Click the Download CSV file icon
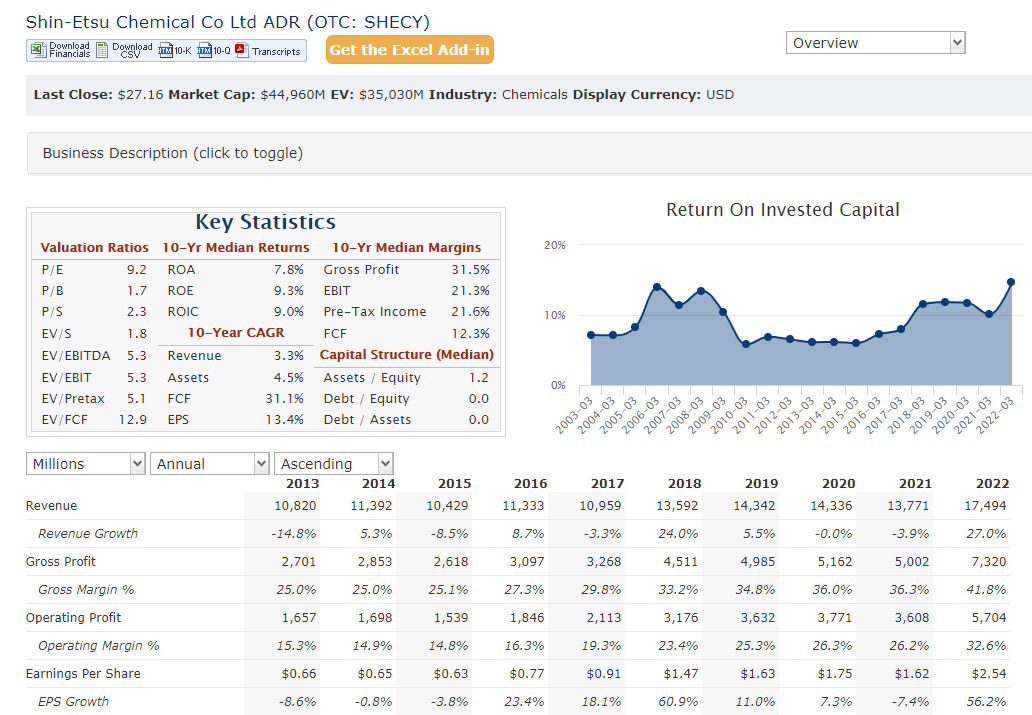 click(103, 50)
